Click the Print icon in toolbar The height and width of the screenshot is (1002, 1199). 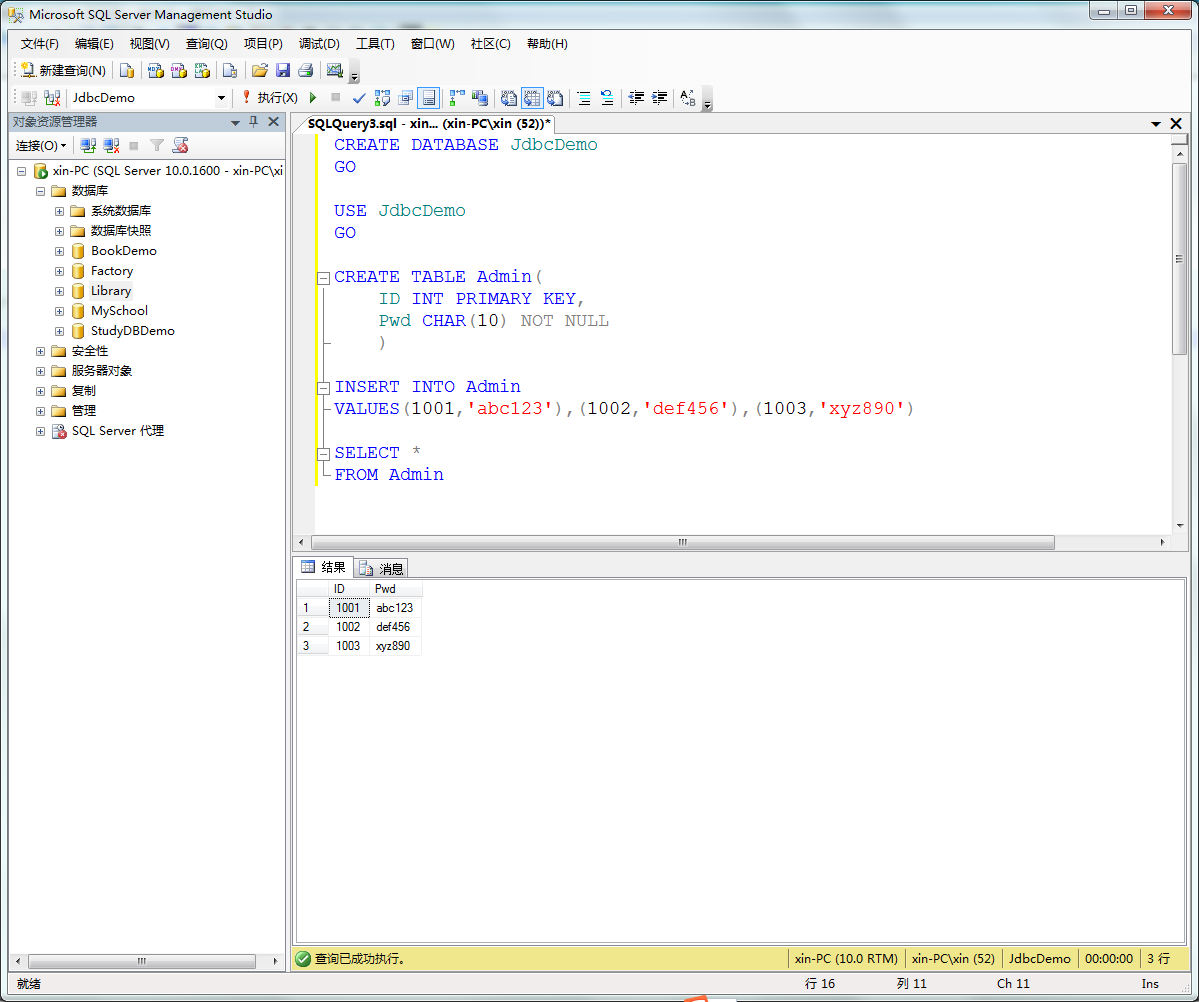pos(306,71)
